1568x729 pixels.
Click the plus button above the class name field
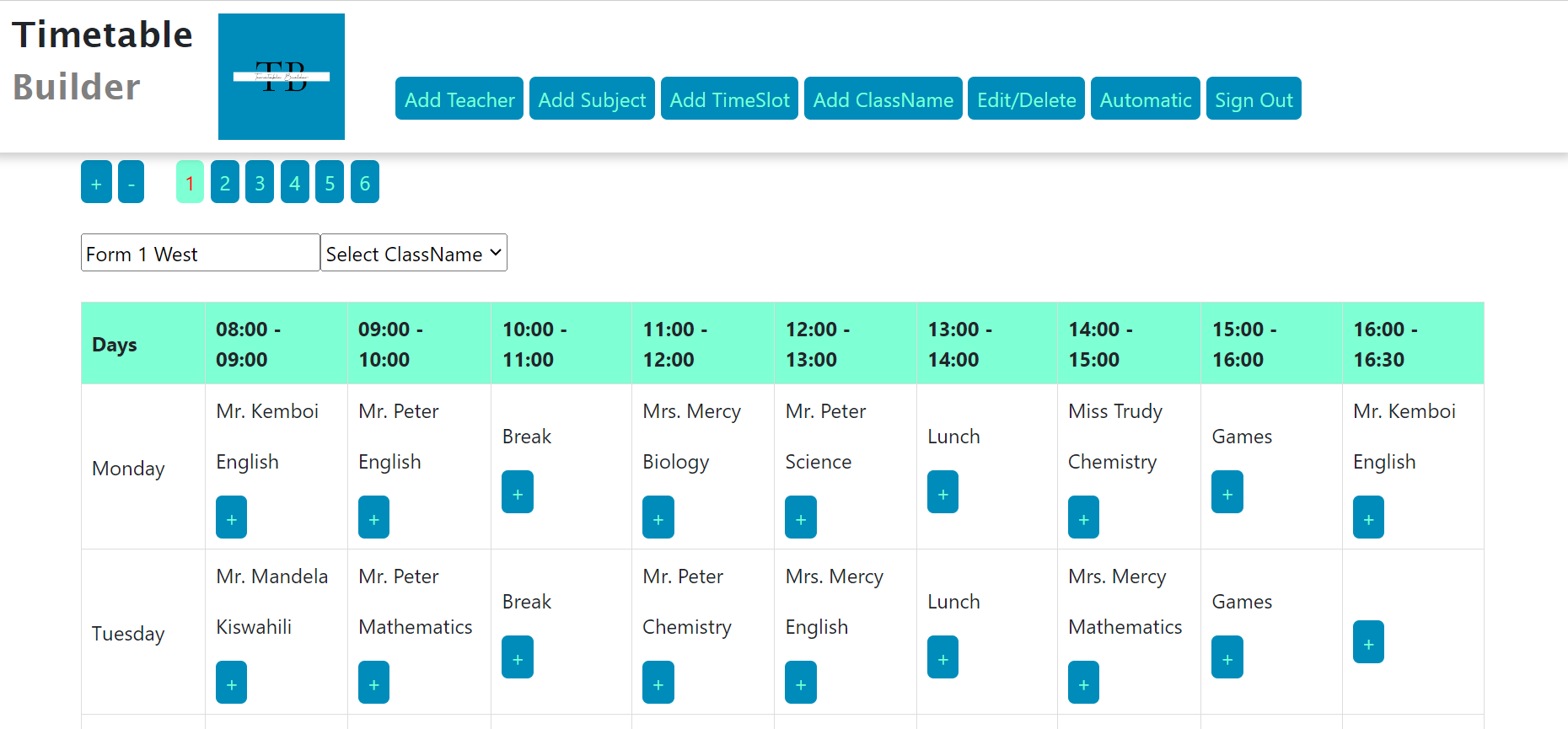[x=96, y=182]
